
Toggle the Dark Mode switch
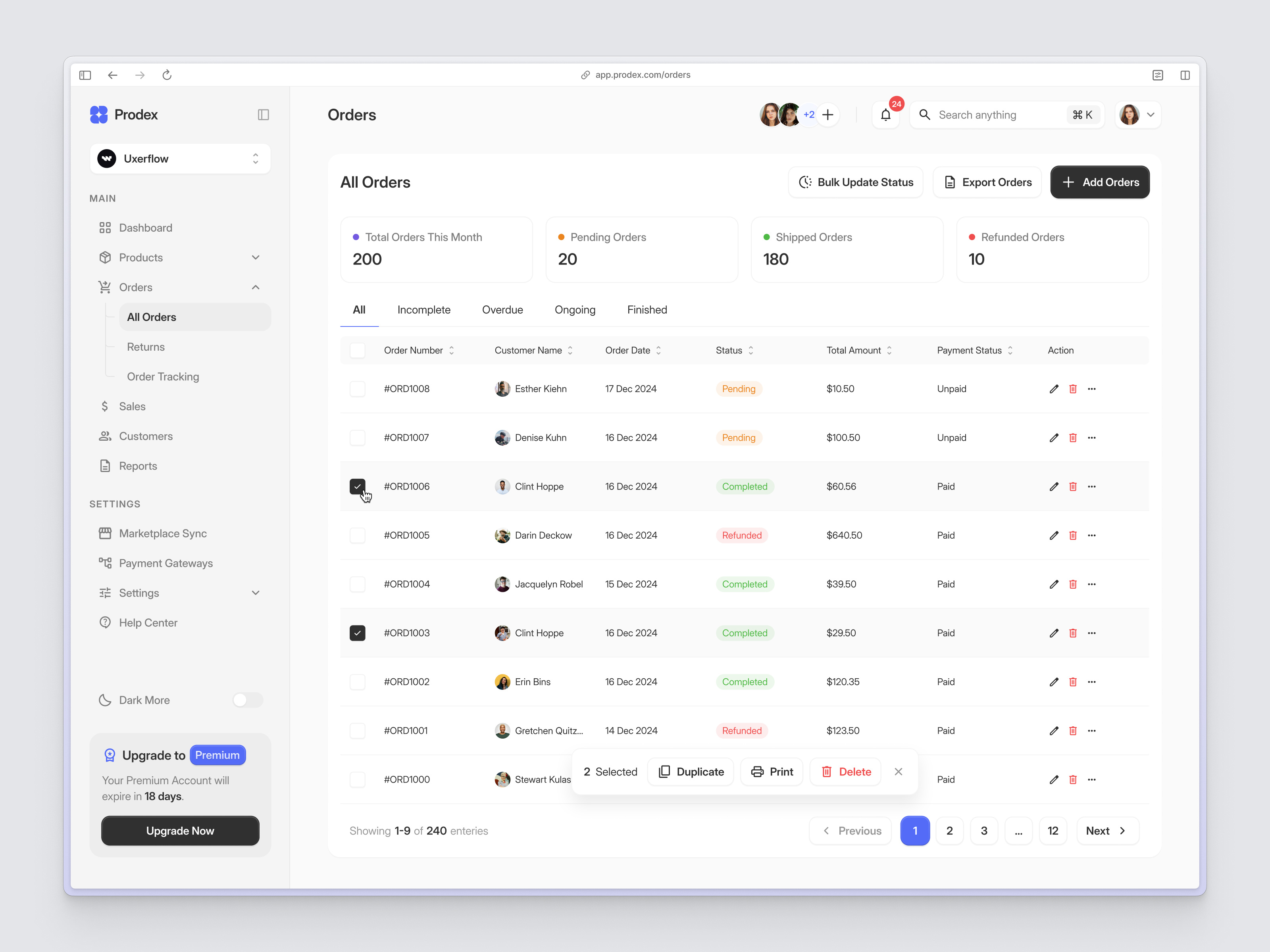[x=248, y=699]
